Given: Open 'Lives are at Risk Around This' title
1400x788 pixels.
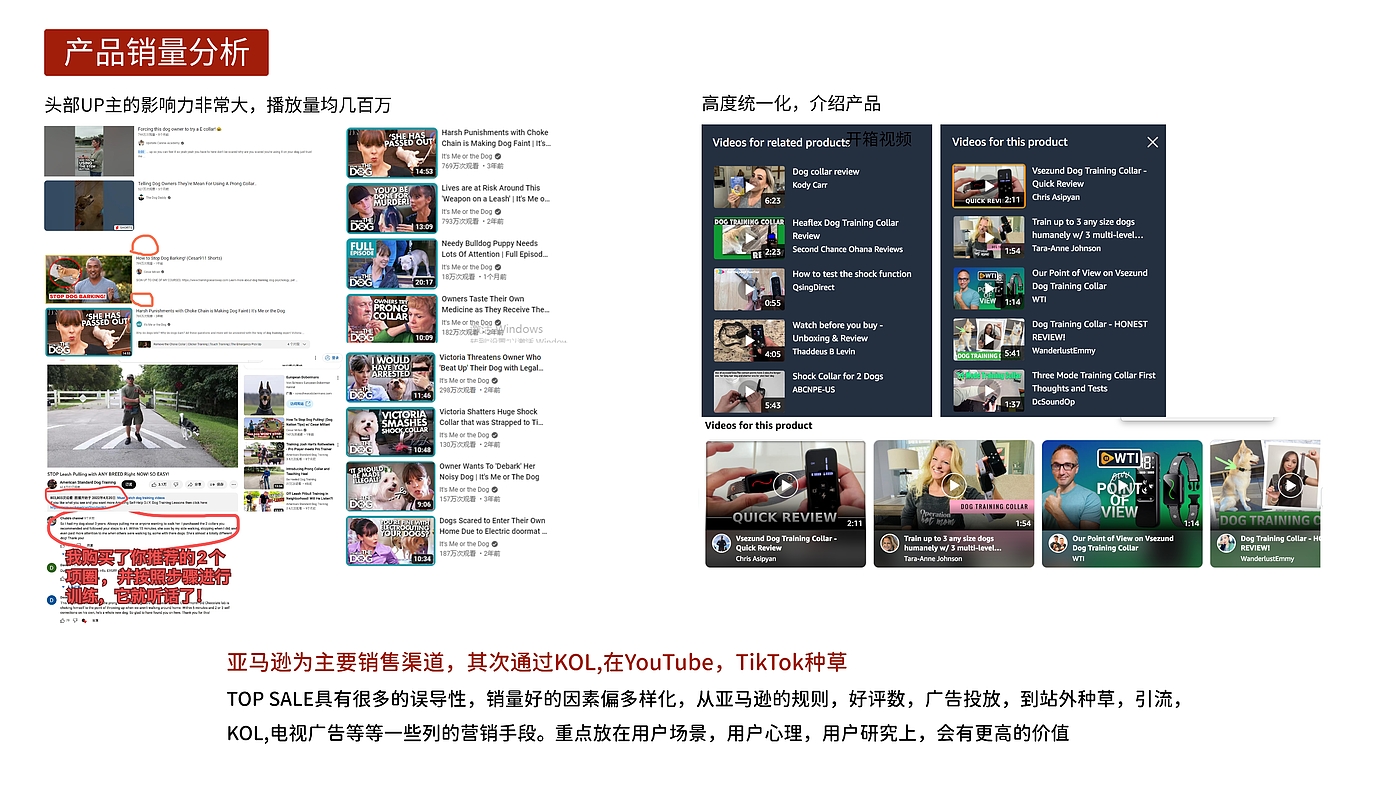Looking at the screenshot, I should pos(496,193).
